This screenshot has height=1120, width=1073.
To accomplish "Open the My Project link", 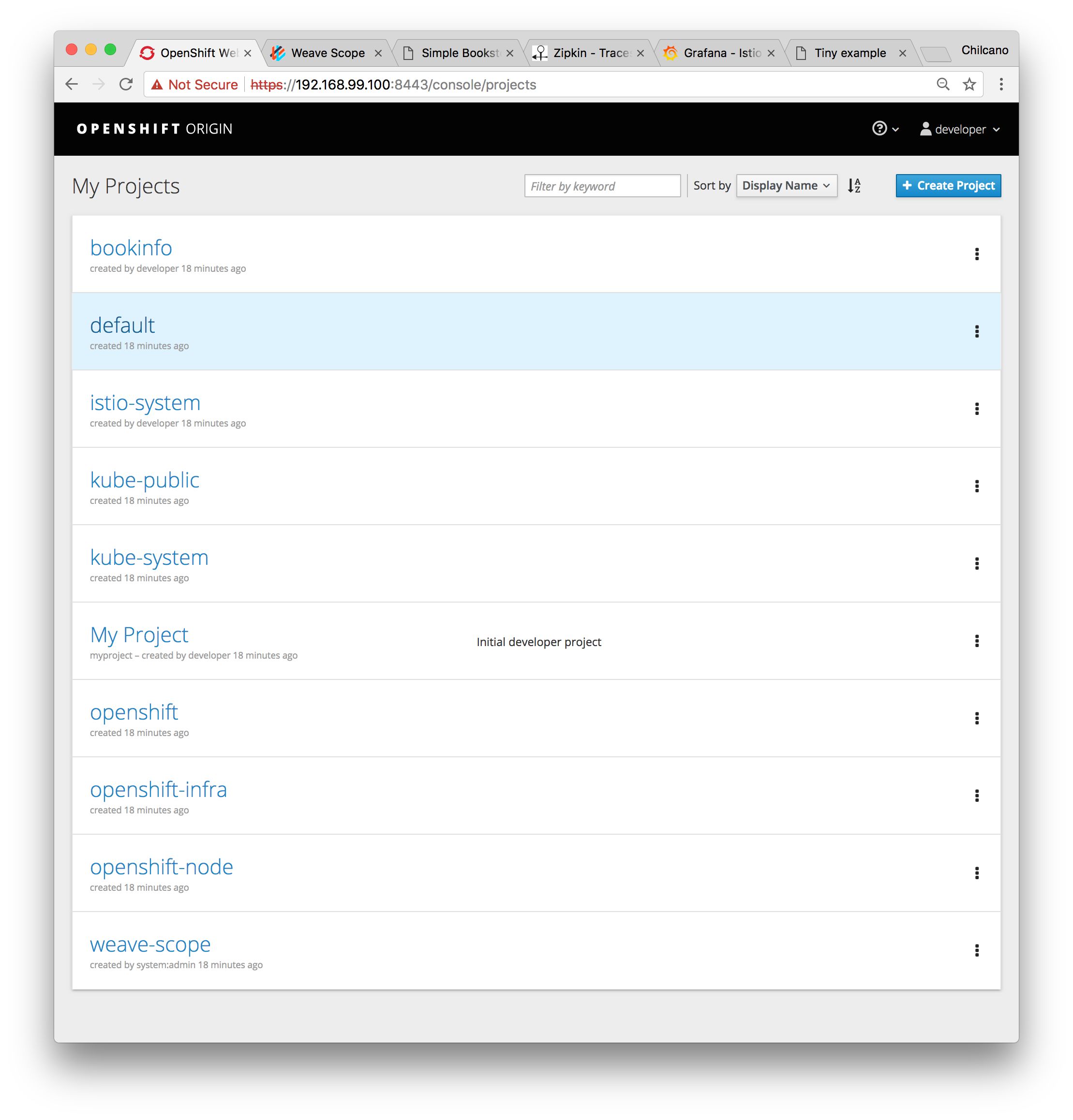I will click(x=139, y=635).
